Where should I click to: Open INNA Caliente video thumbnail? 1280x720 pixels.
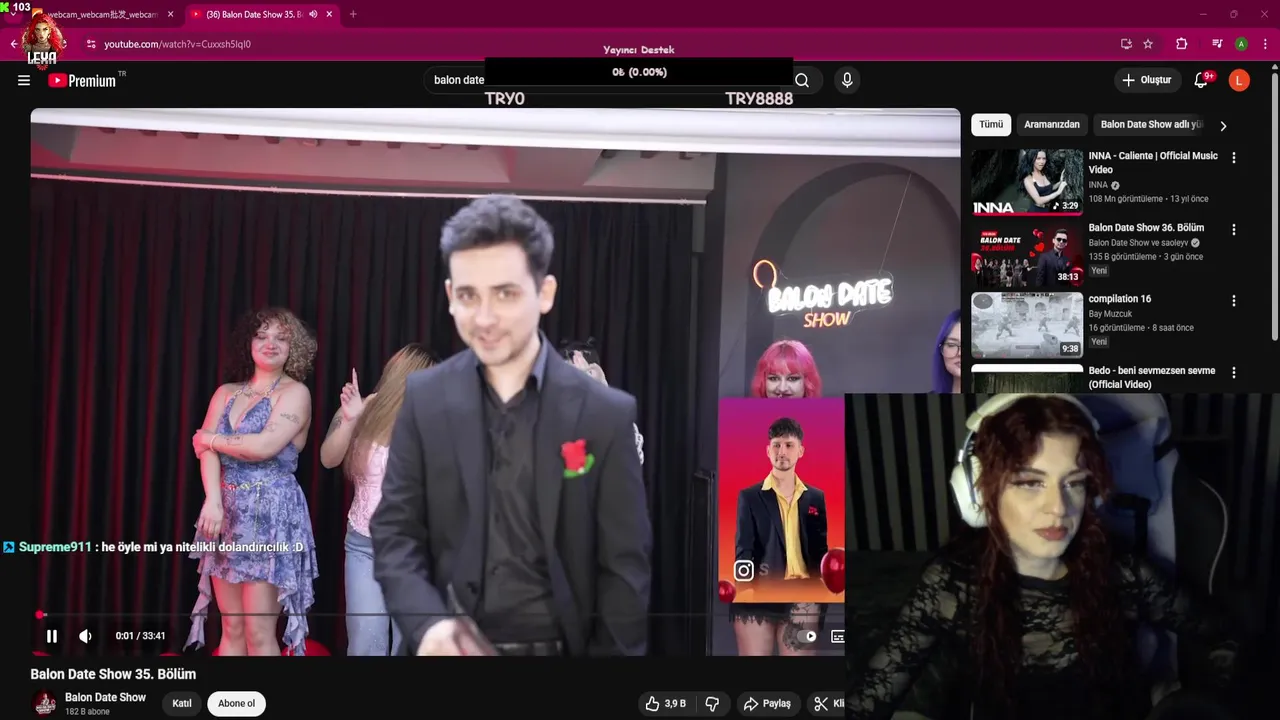pyautogui.click(x=1027, y=182)
